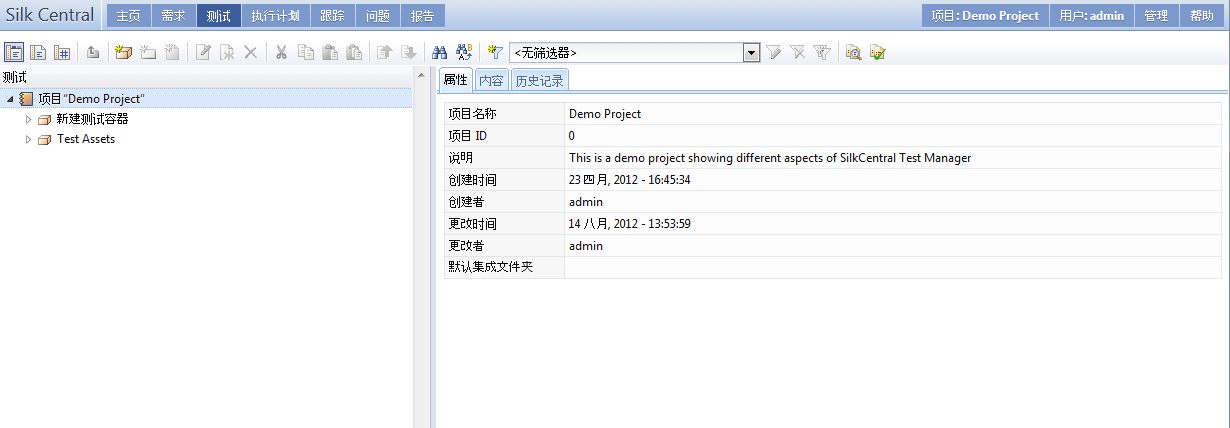Image resolution: width=1230 pixels, height=428 pixels.
Task: Click the Replace icon with A-B letters
Action: [x=463, y=53]
